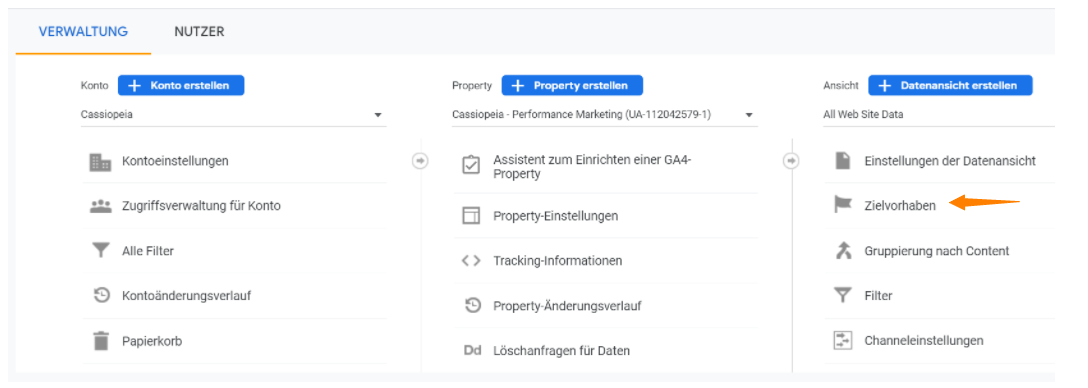Click the Alle Filter funnel icon
1088x388 pixels.
[101, 251]
